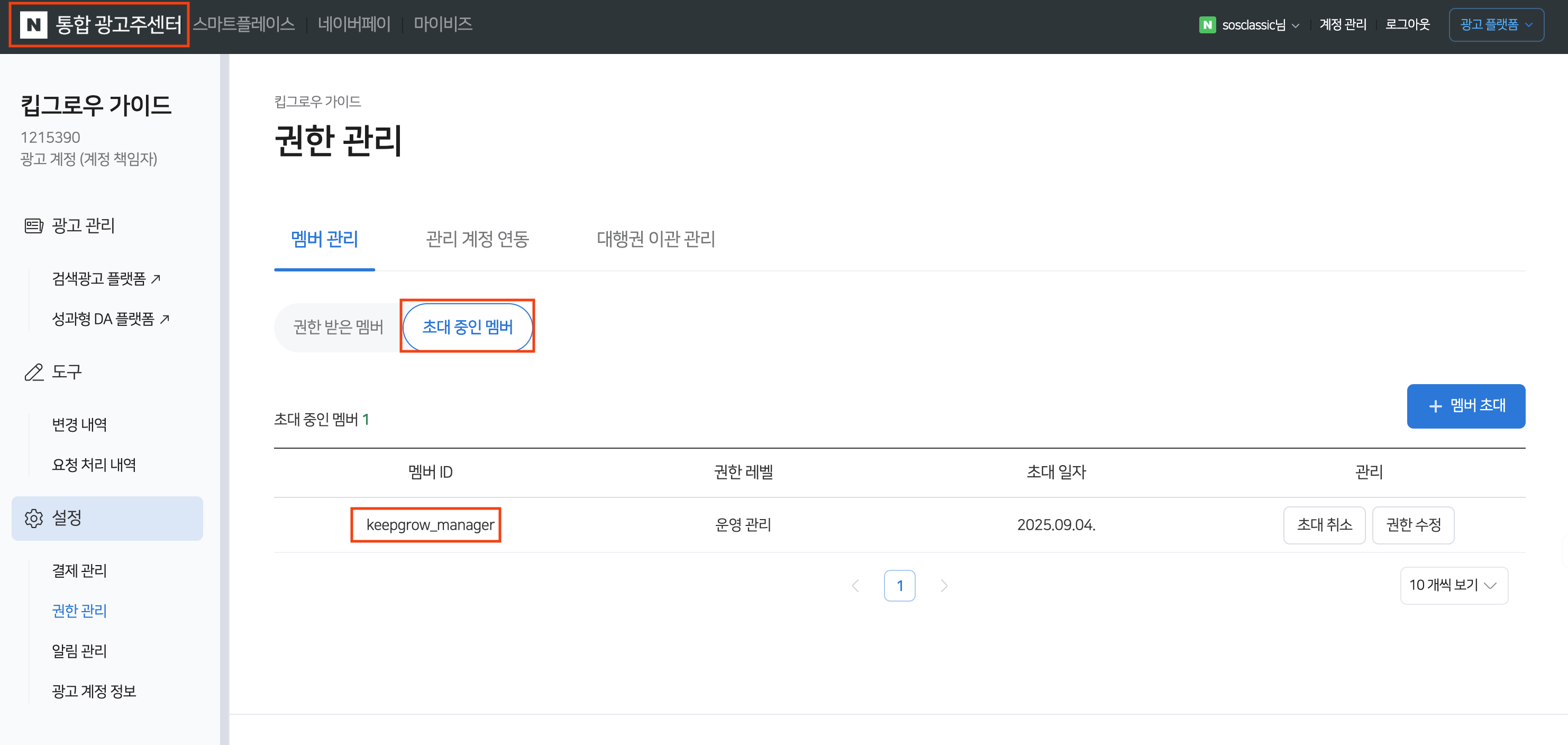Image resolution: width=1568 pixels, height=745 pixels.
Task: Expand the sosclassic님 account dropdown
Action: 1260,25
